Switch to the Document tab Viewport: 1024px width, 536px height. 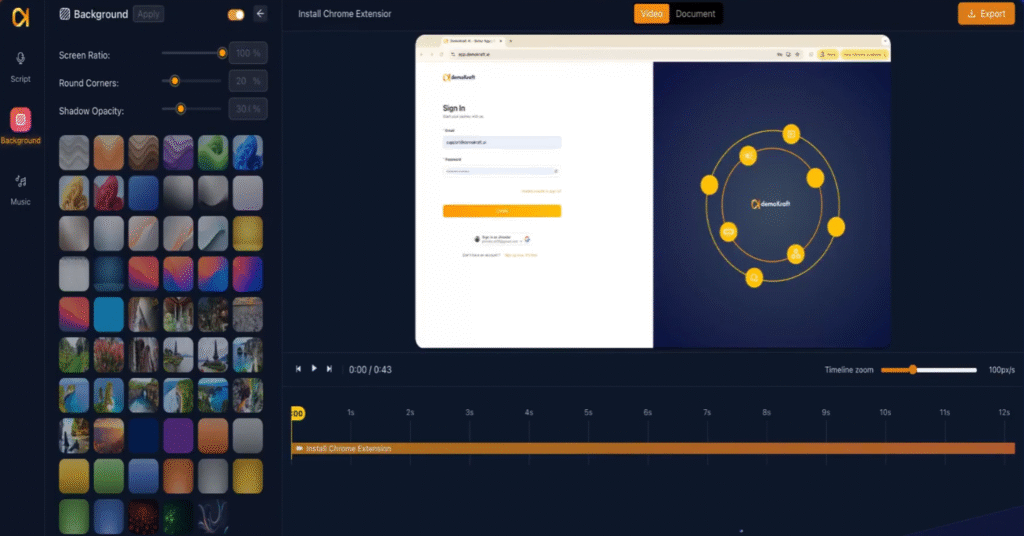click(695, 14)
